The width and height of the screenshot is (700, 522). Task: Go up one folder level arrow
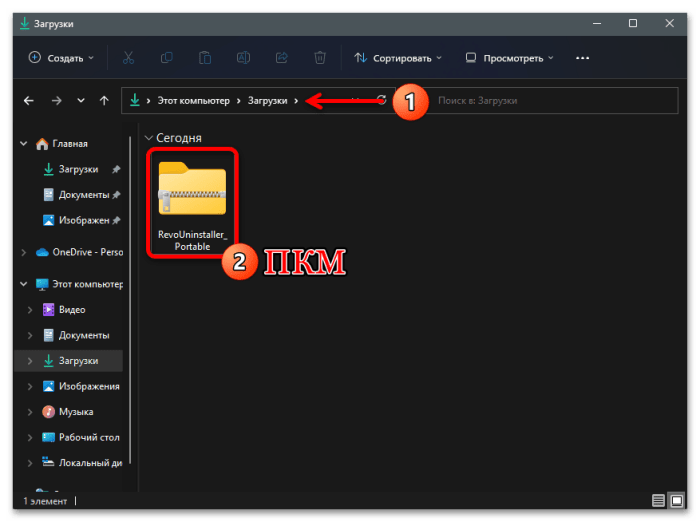[x=104, y=101]
